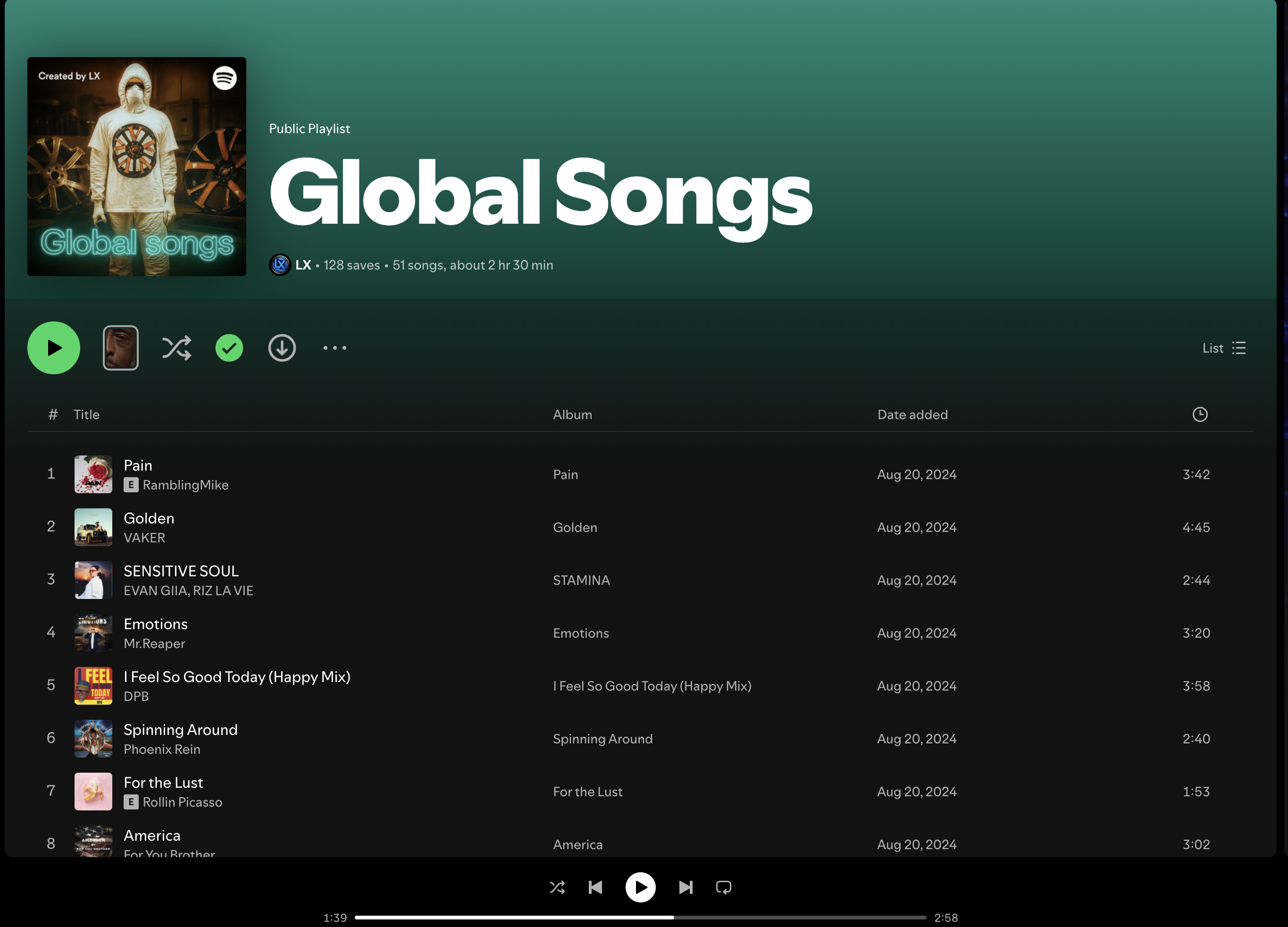Skip to next track in player

click(x=686, y=887)
